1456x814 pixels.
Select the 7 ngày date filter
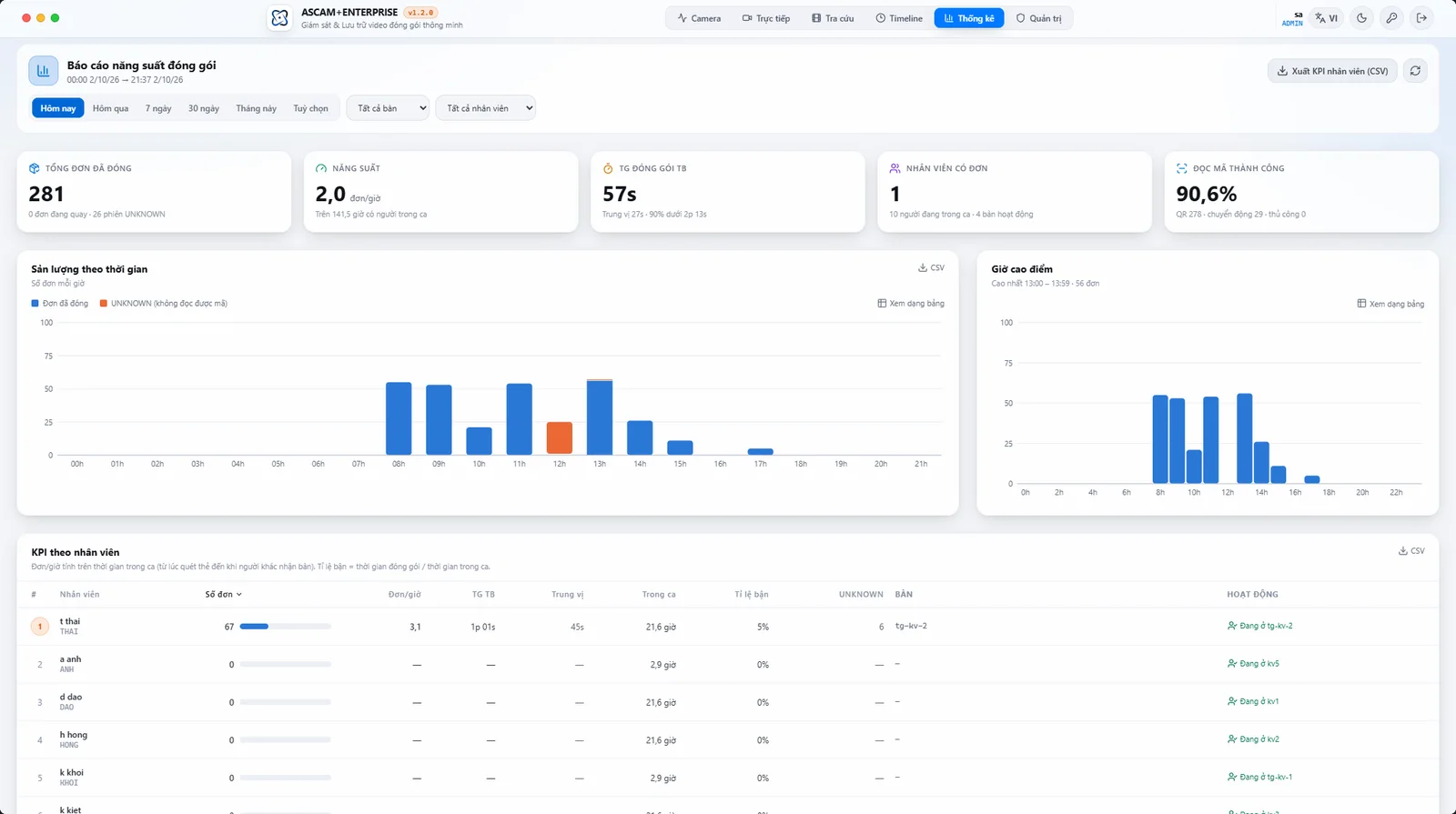[x=158, y=108]
